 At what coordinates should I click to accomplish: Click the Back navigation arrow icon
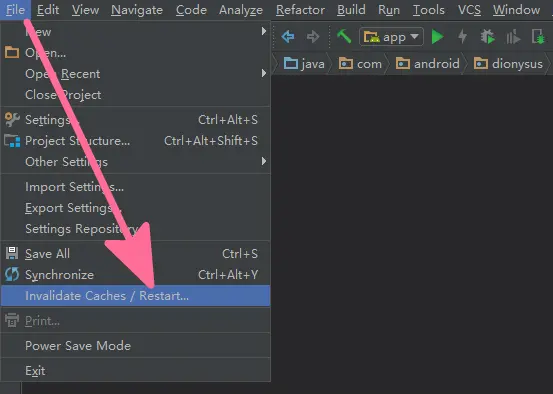click(288, 36)
